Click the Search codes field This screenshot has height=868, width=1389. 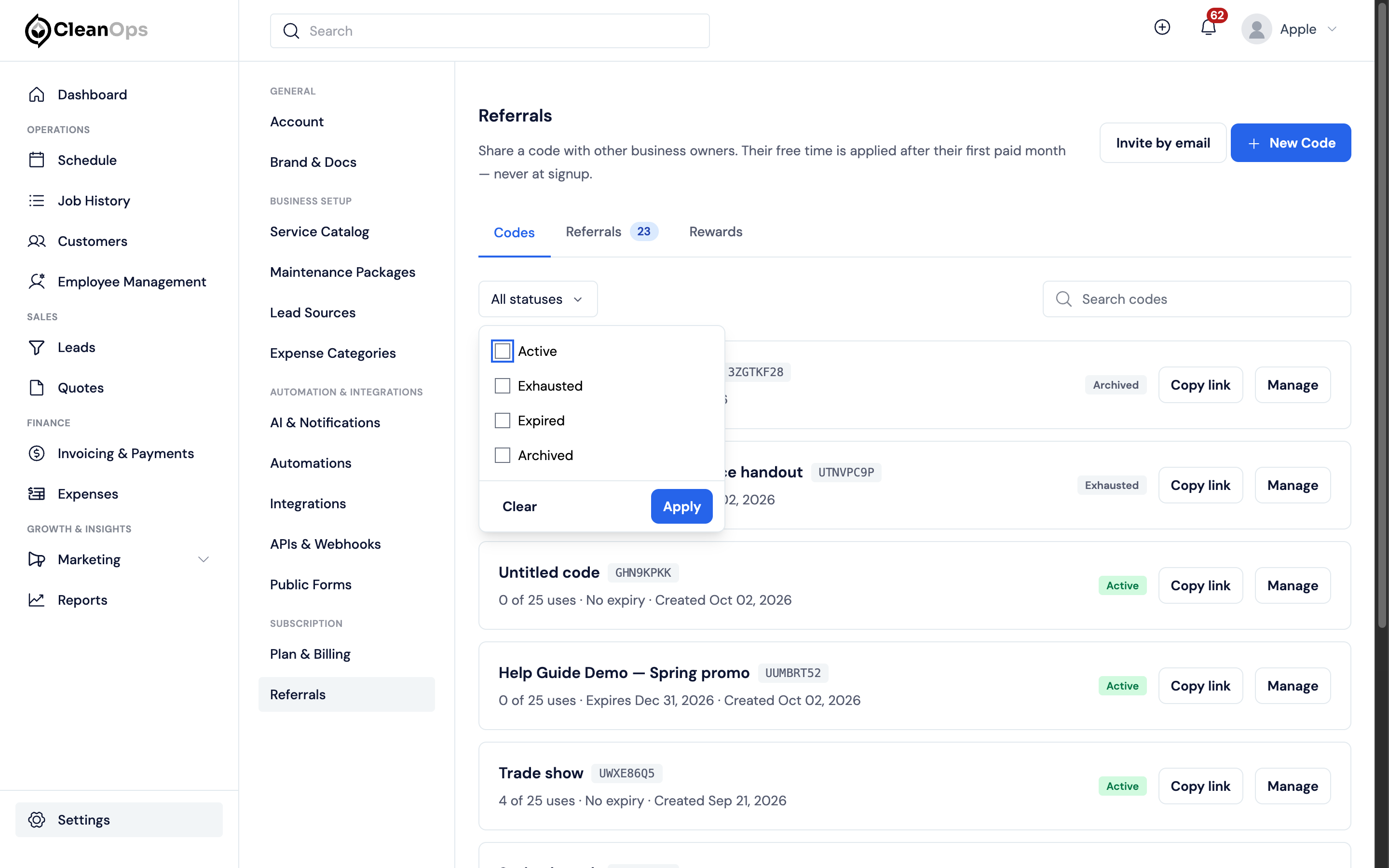pos(1197,299)
